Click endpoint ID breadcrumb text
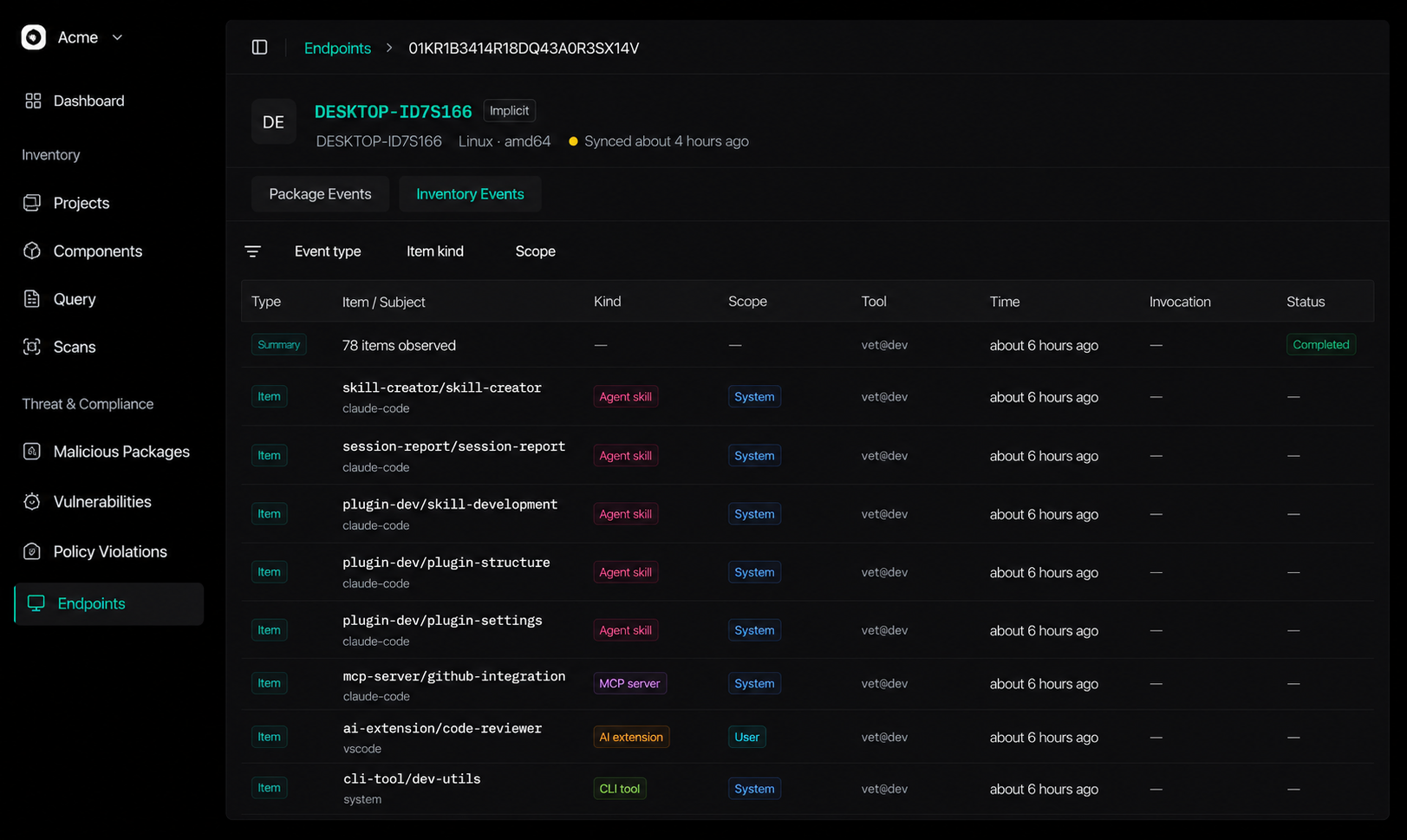 click(x=524, y=48)
